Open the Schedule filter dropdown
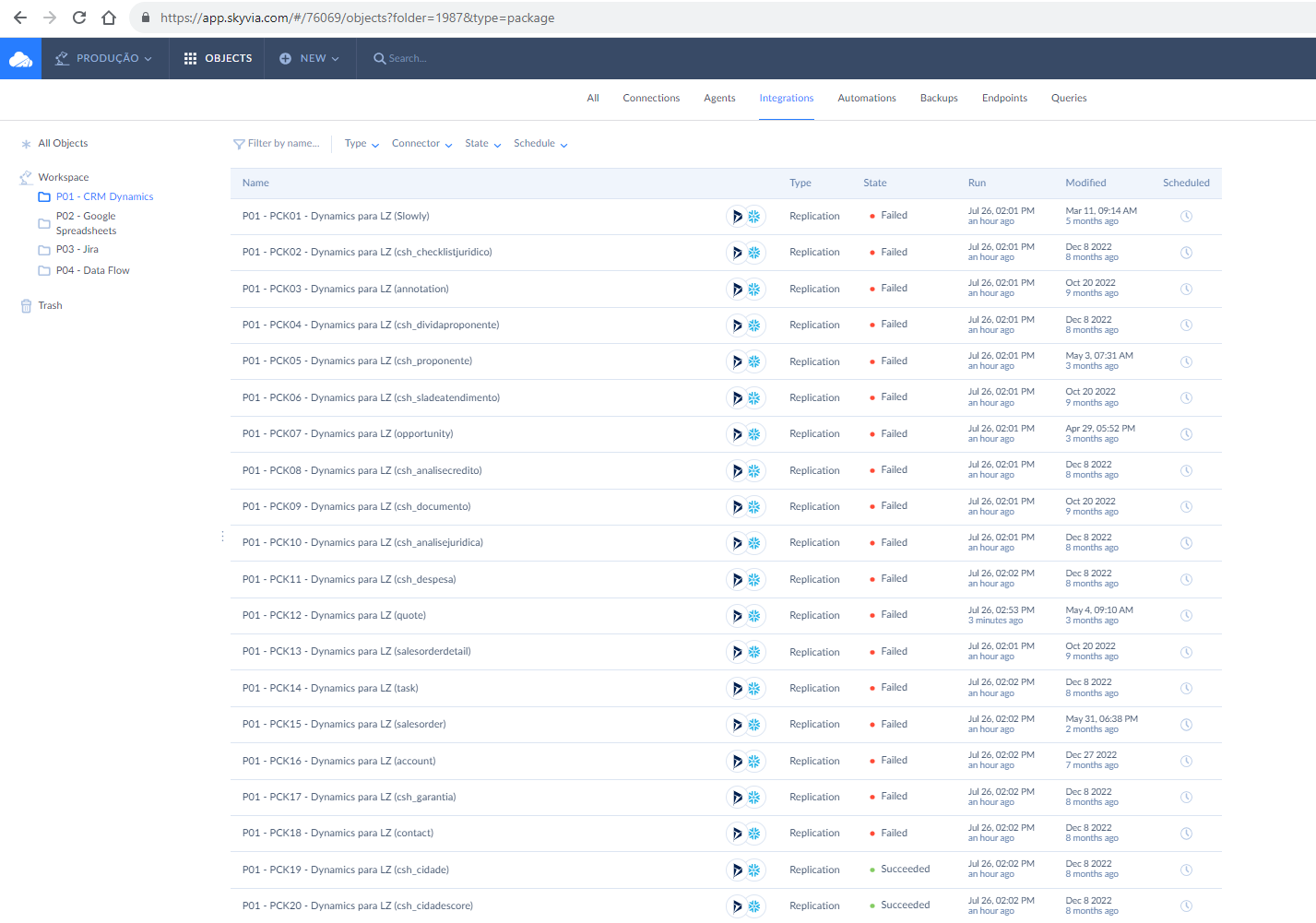The height and width of the screenshot is (923, 1316). (x=540, y=144)
